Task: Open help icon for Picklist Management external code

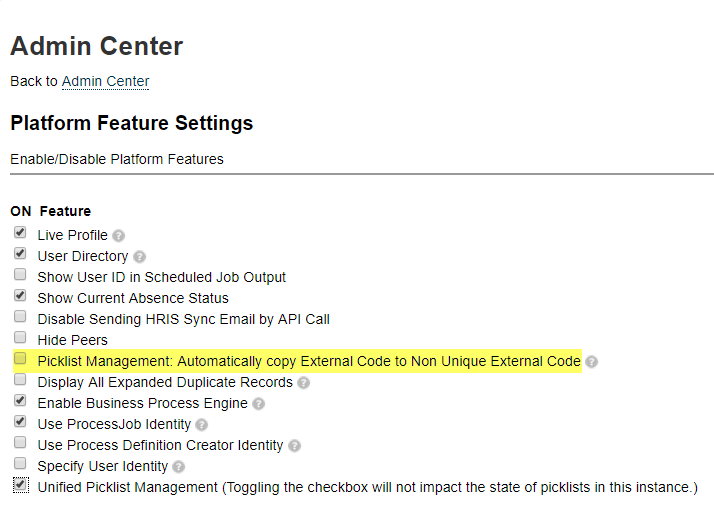Action: [x=592, y=362]
